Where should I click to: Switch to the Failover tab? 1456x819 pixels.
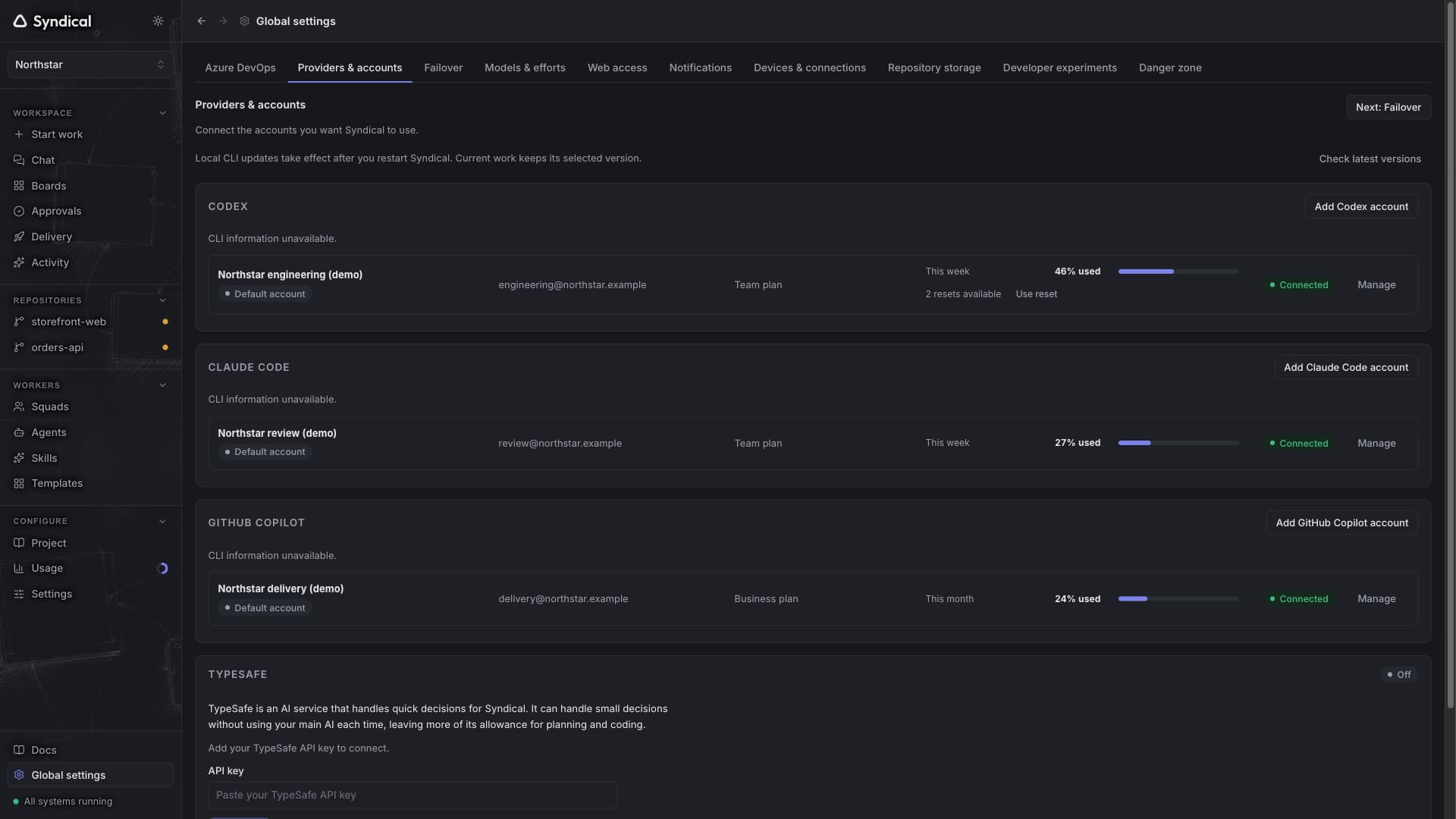443,67
